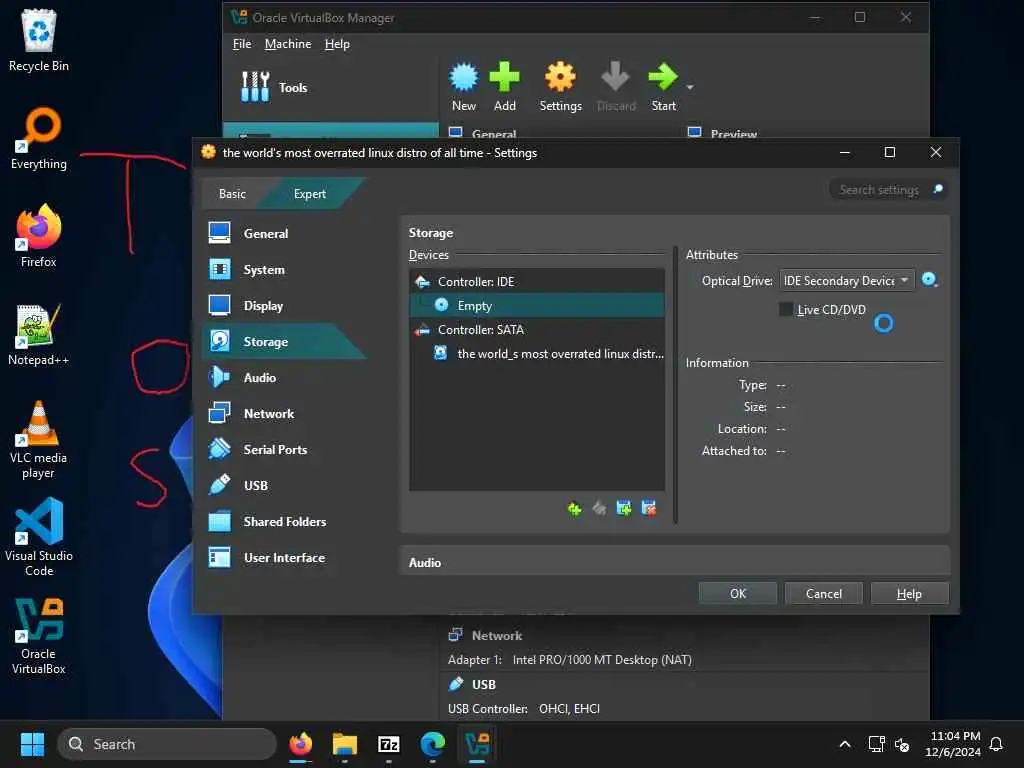Click Help in the Settings dialog

pos(909,593)
